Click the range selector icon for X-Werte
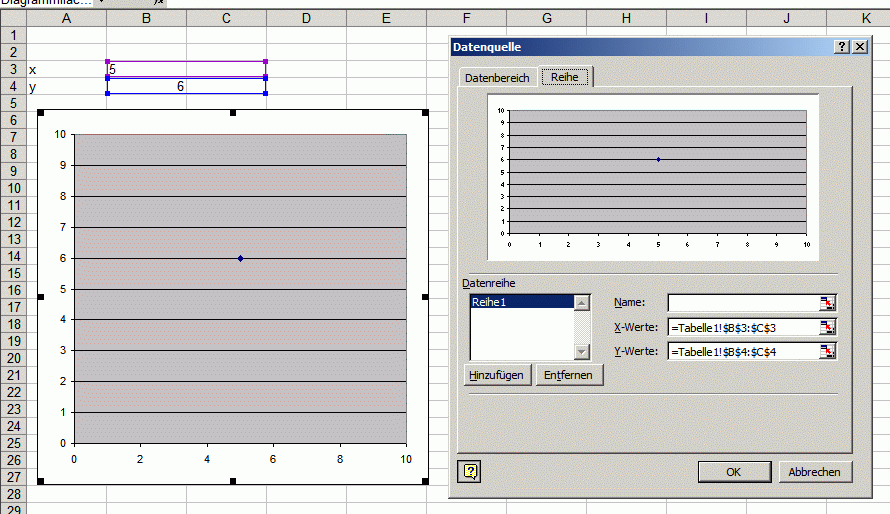 coord(828,327)
